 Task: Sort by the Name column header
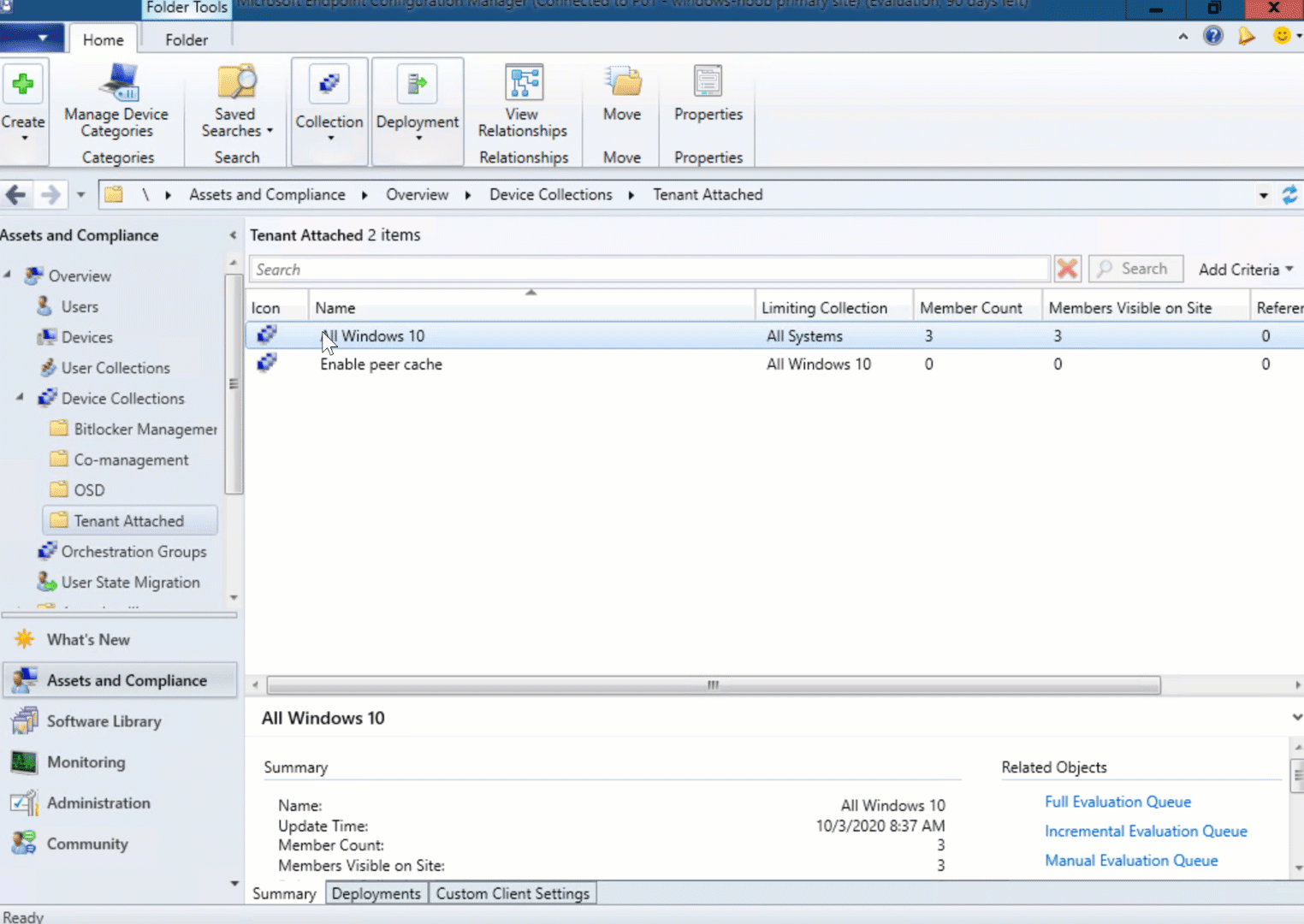coord(531,308)
